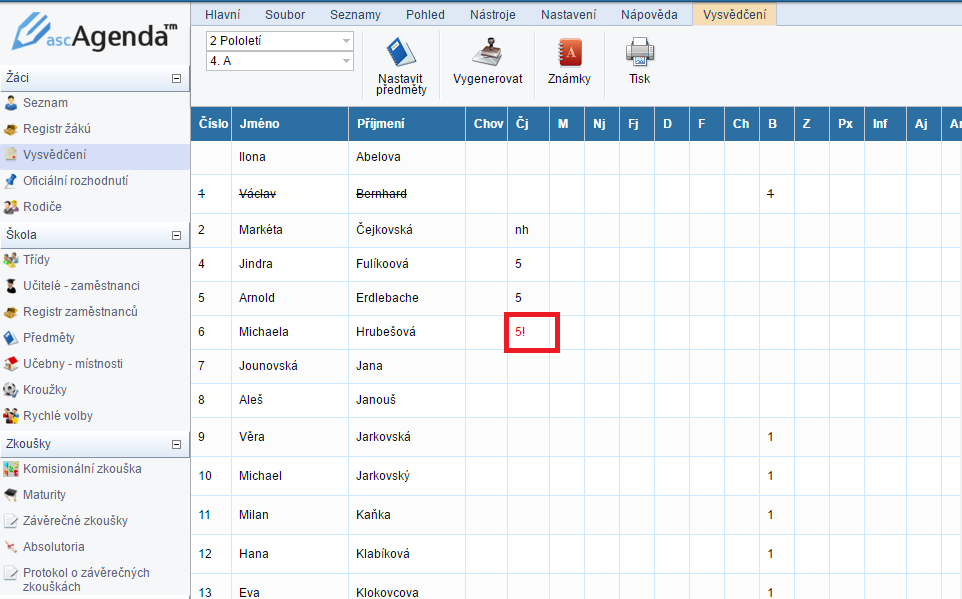The height and width of the screenshot is (599, 962).
Task: Click Absolutoria icon
Action: pos(10,547)
